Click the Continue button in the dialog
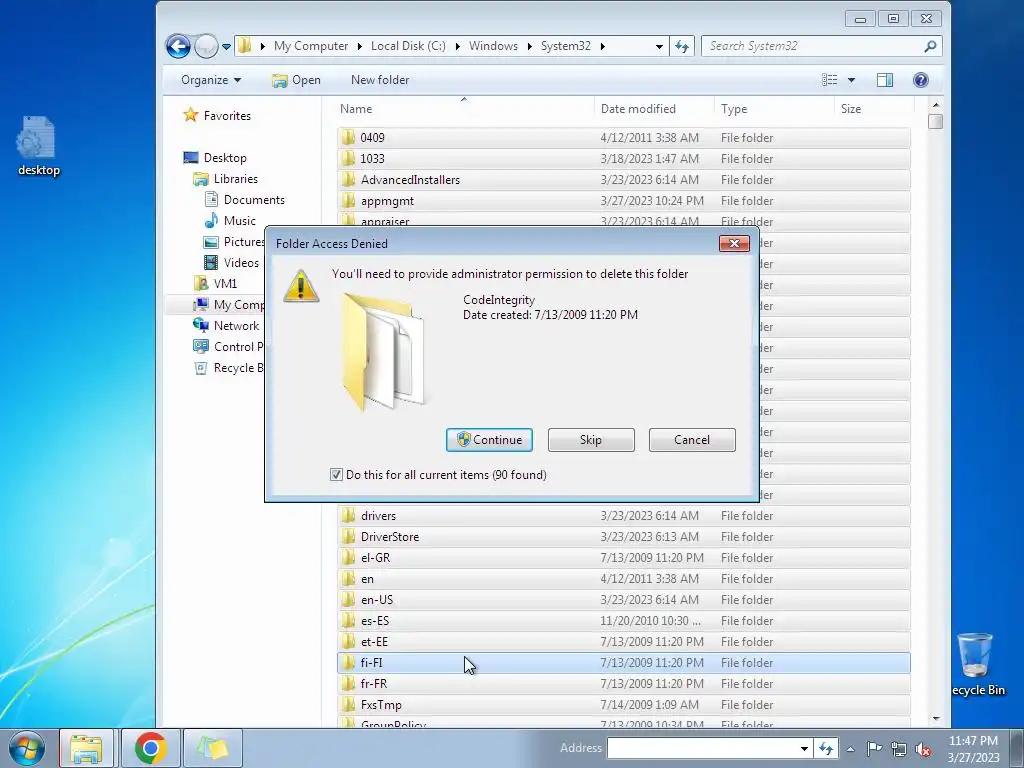 [489, 440]
